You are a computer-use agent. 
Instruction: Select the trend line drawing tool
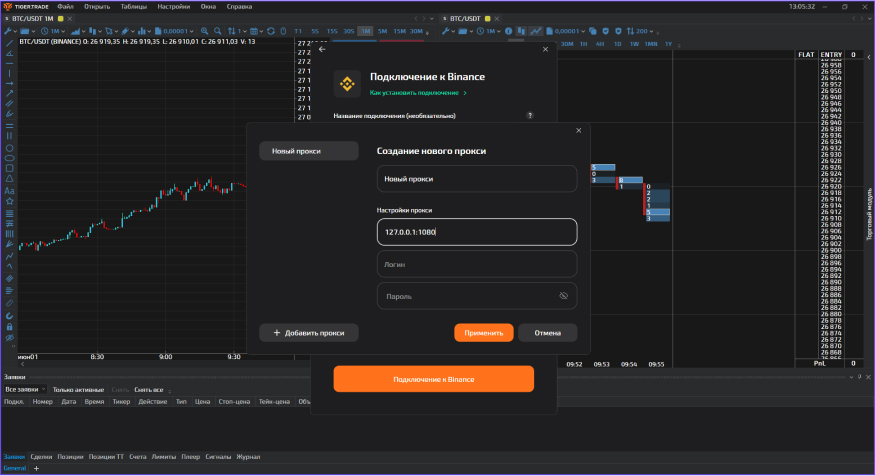[9, 43]
